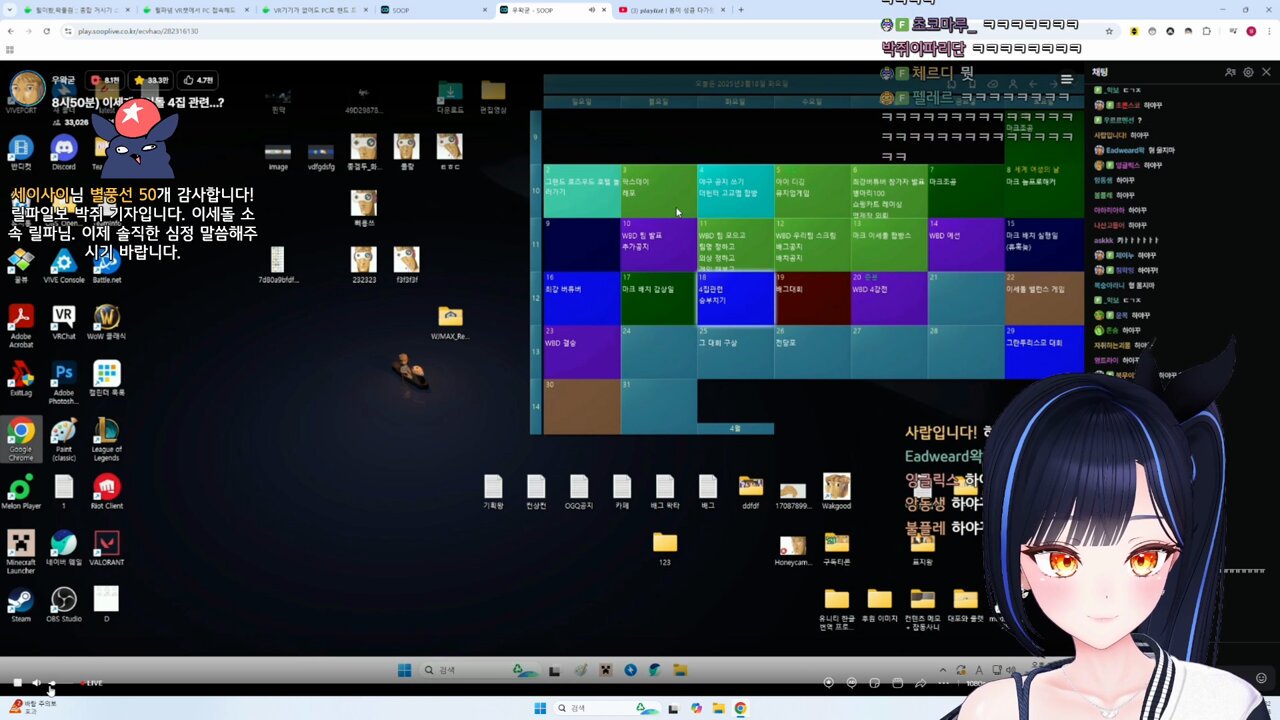The image size is (1280, 720).
Task: Select the folder named 123
Action: click(665, 549)
